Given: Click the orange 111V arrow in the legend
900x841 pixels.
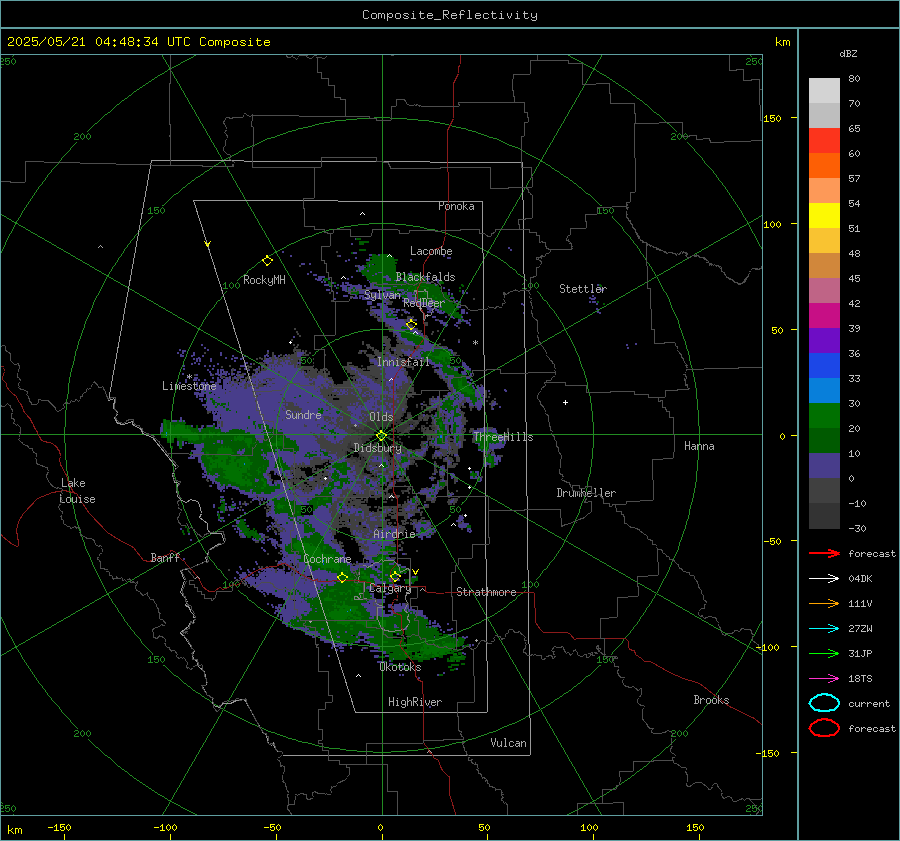Looking at the screenshot, I should pyautogui.click(x=824, y=603).
